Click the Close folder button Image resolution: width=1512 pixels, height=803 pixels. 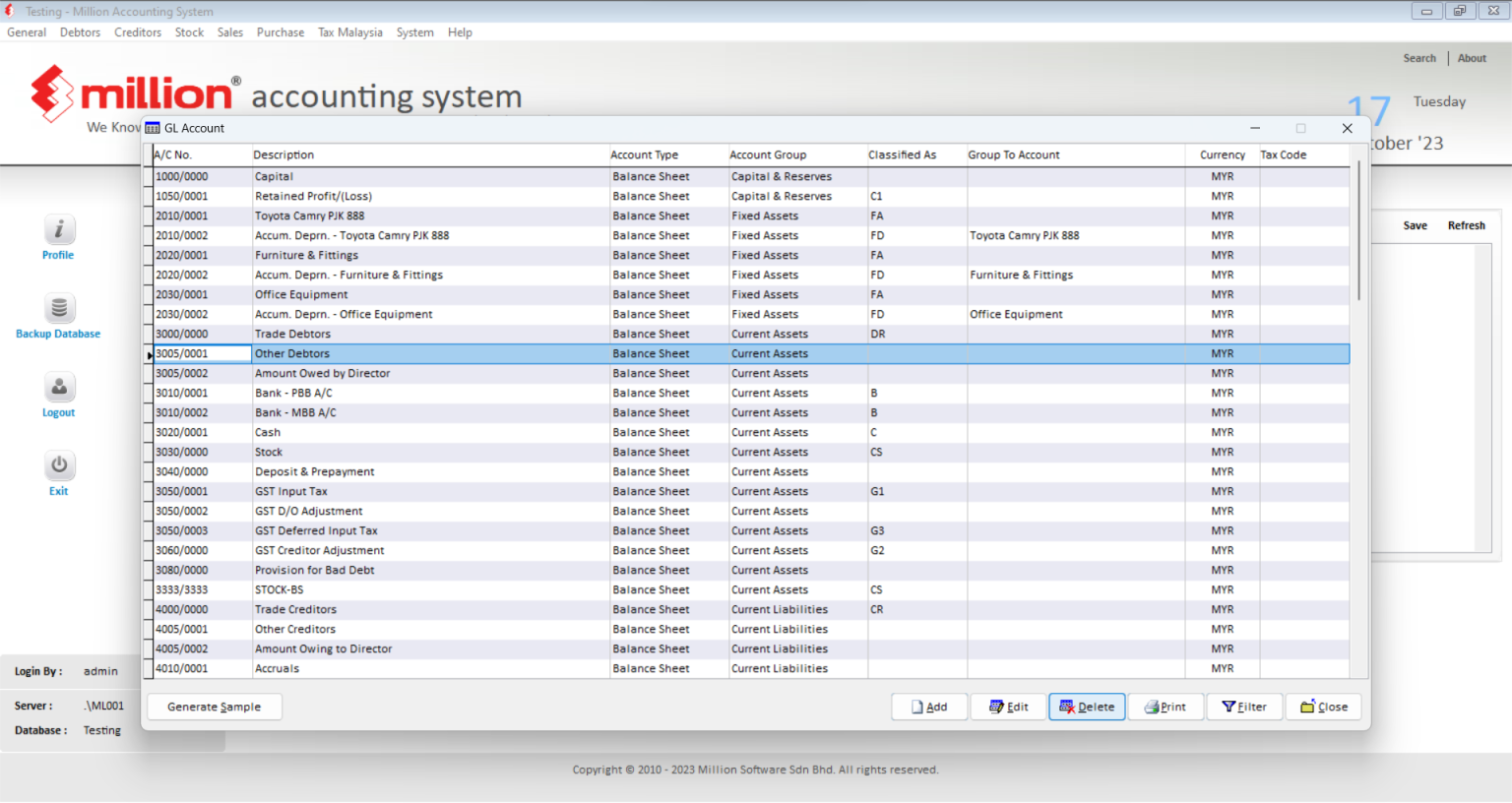1324,707
